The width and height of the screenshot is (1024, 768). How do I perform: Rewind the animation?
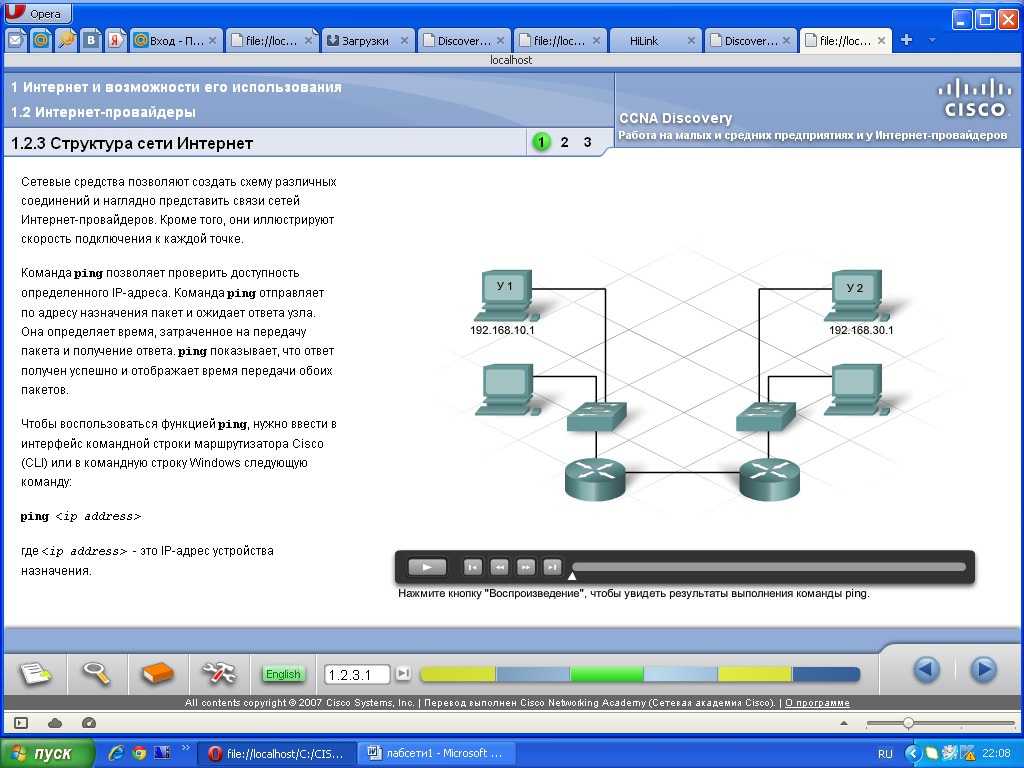[x=499, y=567]
